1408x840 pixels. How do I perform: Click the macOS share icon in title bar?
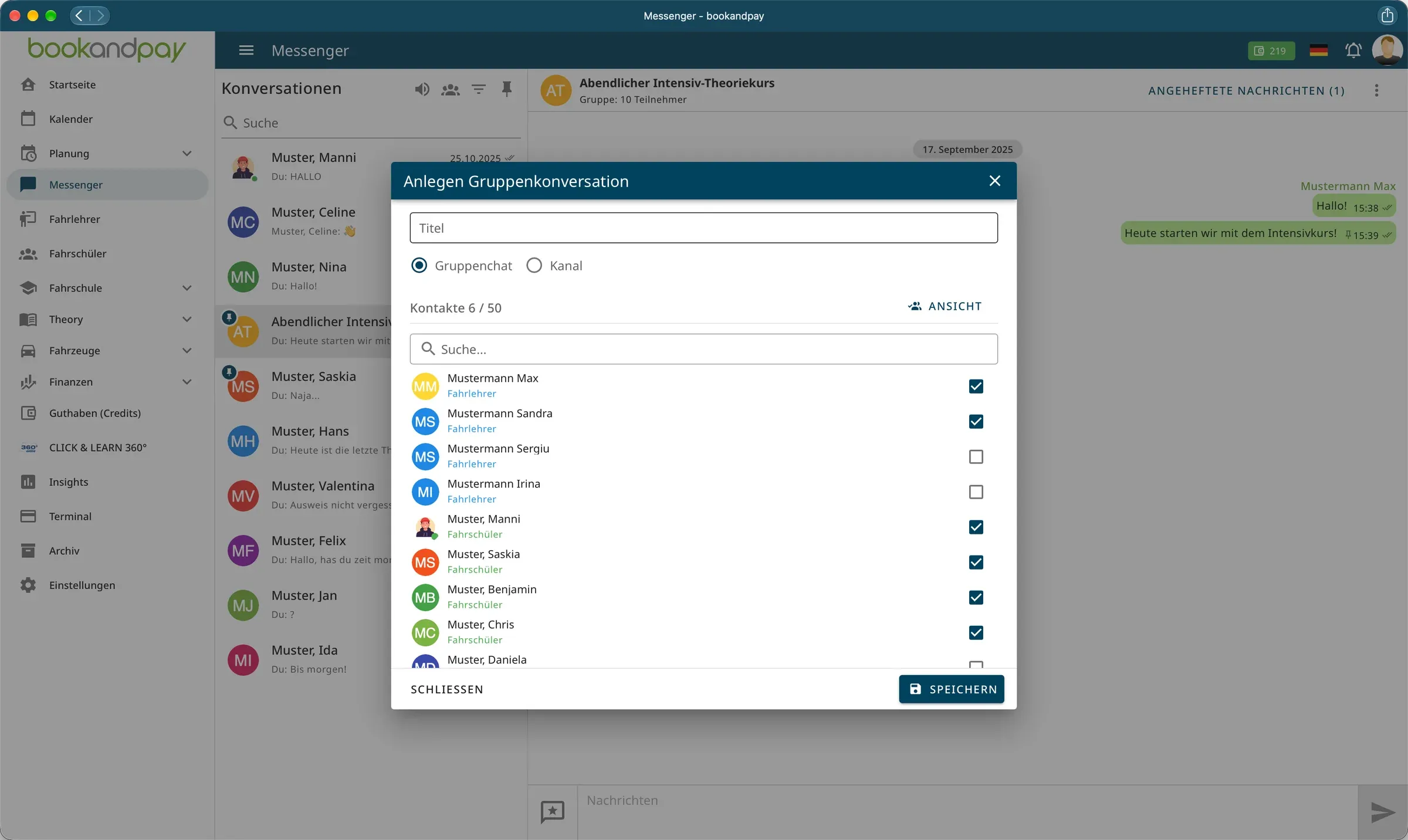[1387, 15]
